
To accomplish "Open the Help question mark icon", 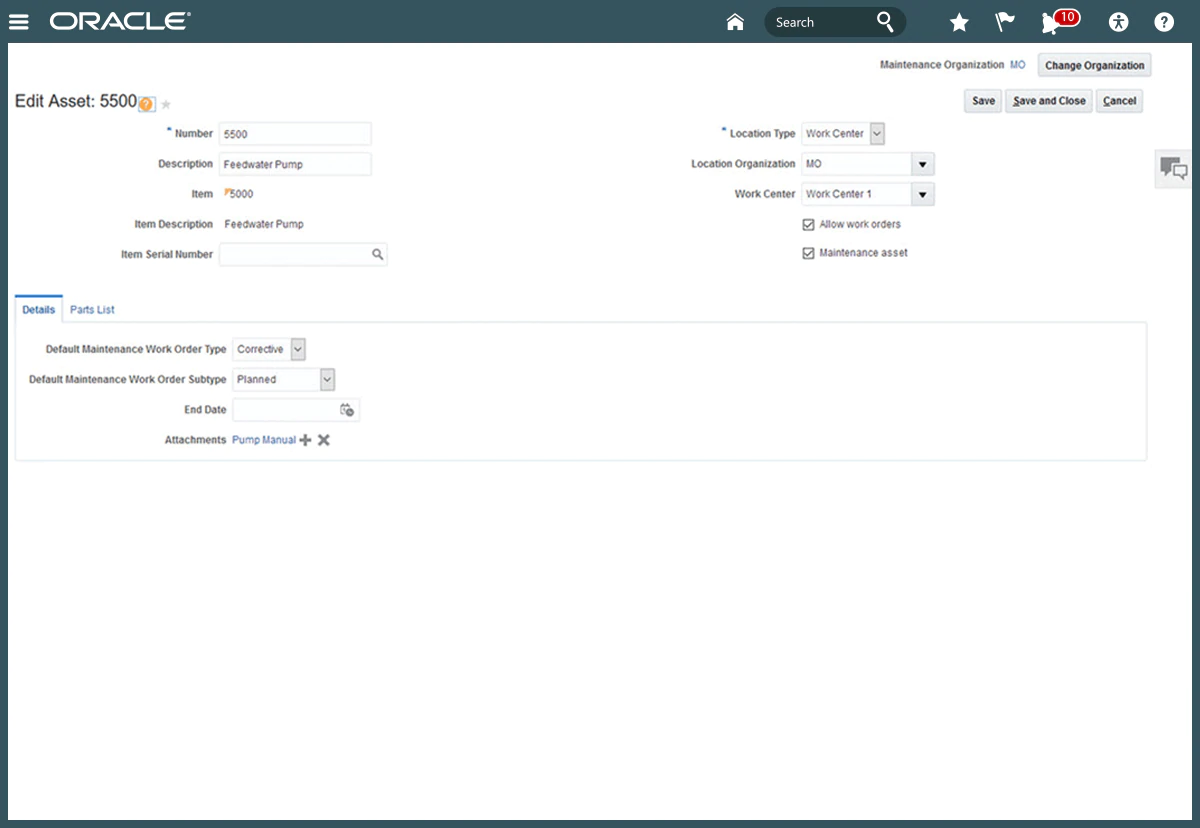I will 1164,22.
